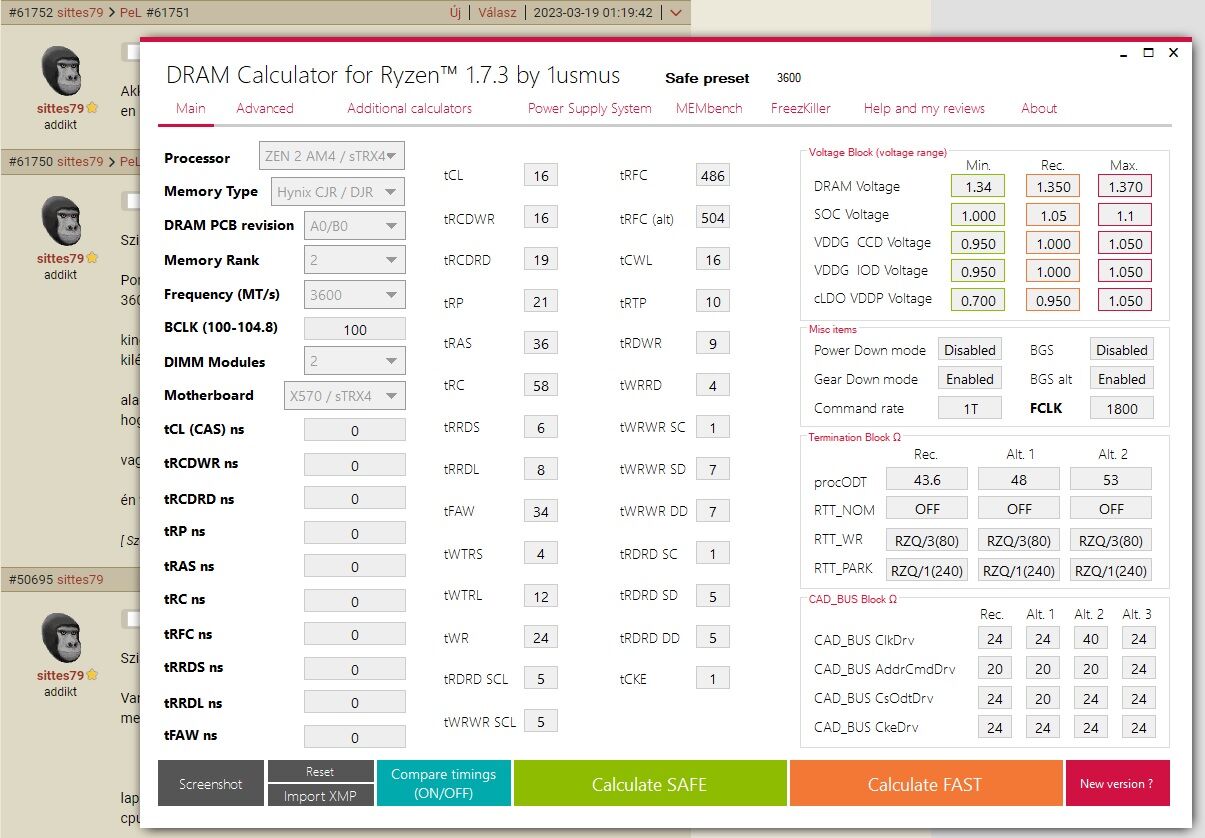Click the RTT_WR Rec. RZQ/3(80) value
Image resolution: width=1205 pixels, height=838 pixels.
(x=927, y=541)
